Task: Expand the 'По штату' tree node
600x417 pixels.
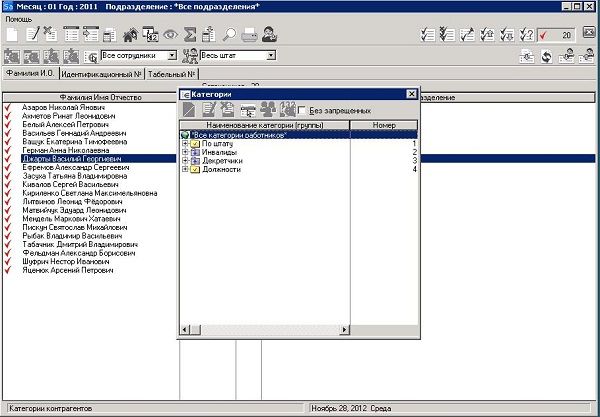Action: (x=185, y=144)
